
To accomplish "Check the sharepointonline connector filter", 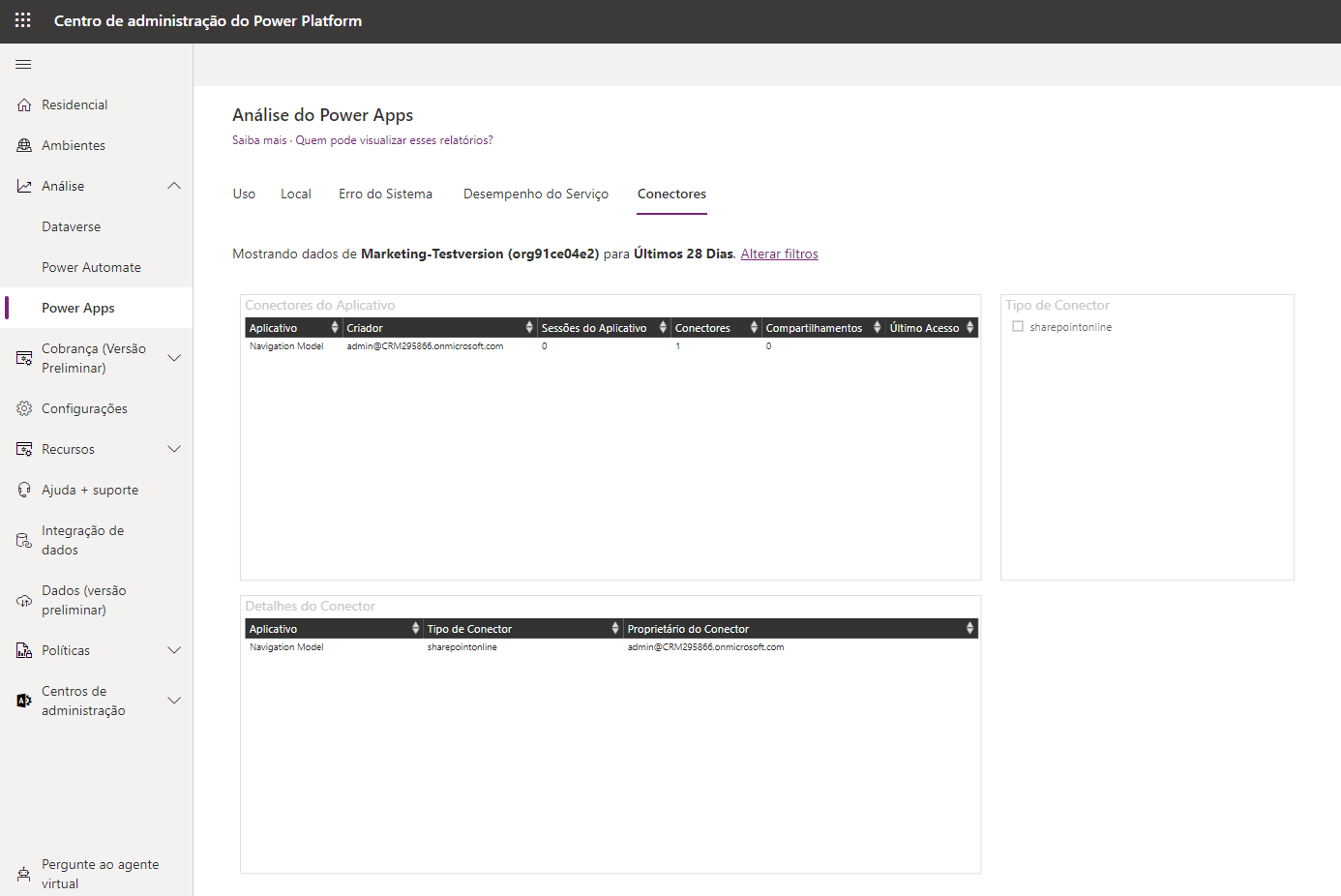I will 1018,327.
